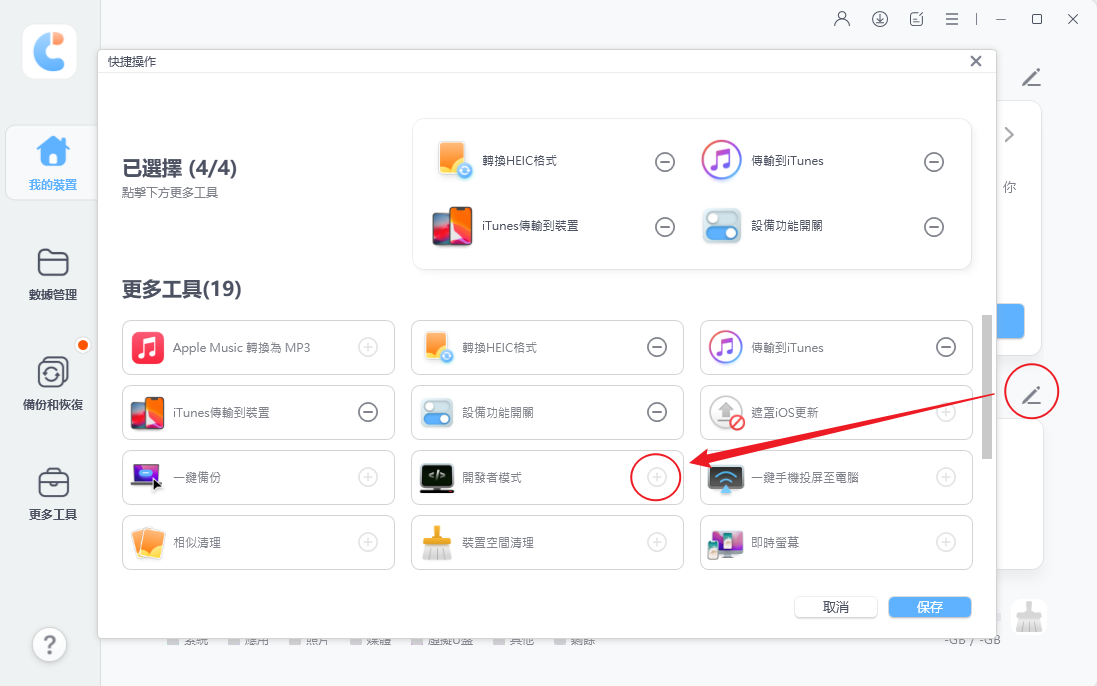Remove 轉換HEIC格式 from selected tools panel
Image resolution: width=1097 pixels, height=686 pixels.
[665, 162]
